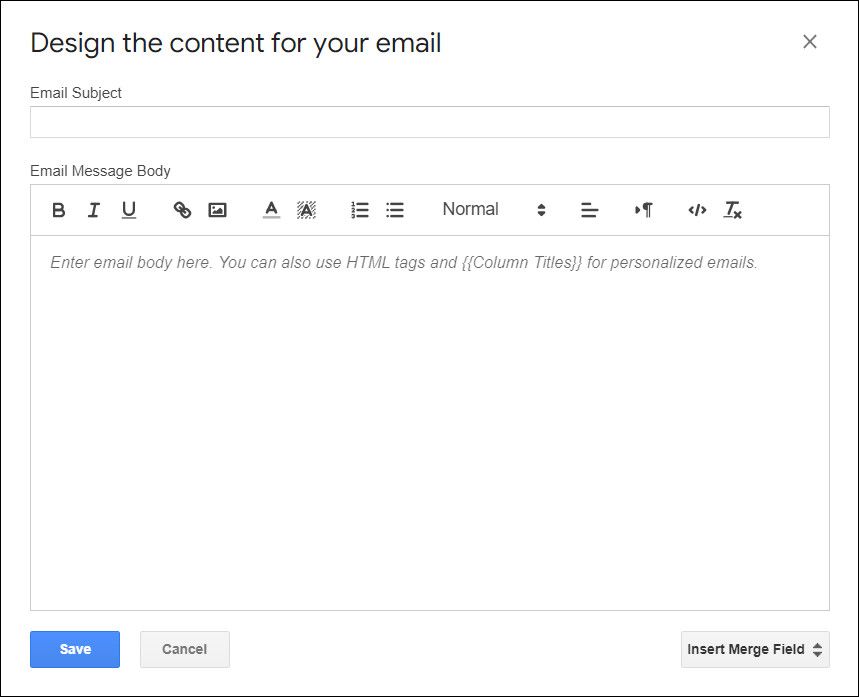Clear text formatting
859x697 pixels.
(x=732, y=210)
